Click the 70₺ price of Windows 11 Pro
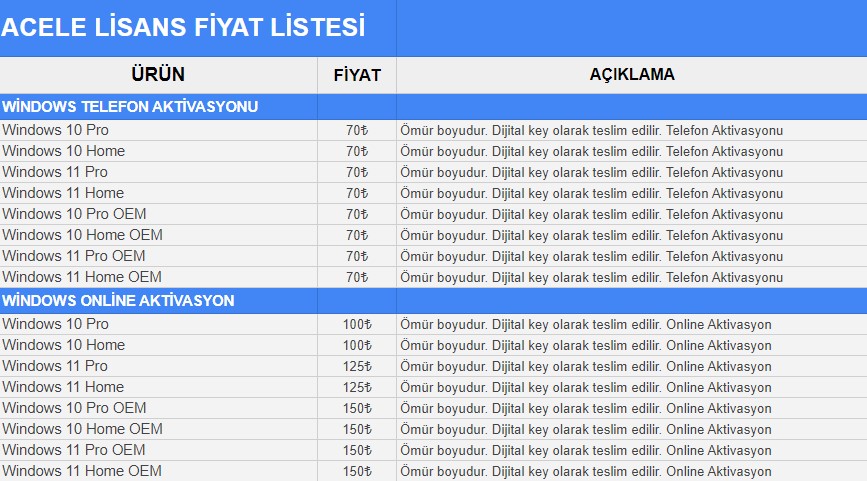This screenshot has width=867, height=481. pos(357,172)
